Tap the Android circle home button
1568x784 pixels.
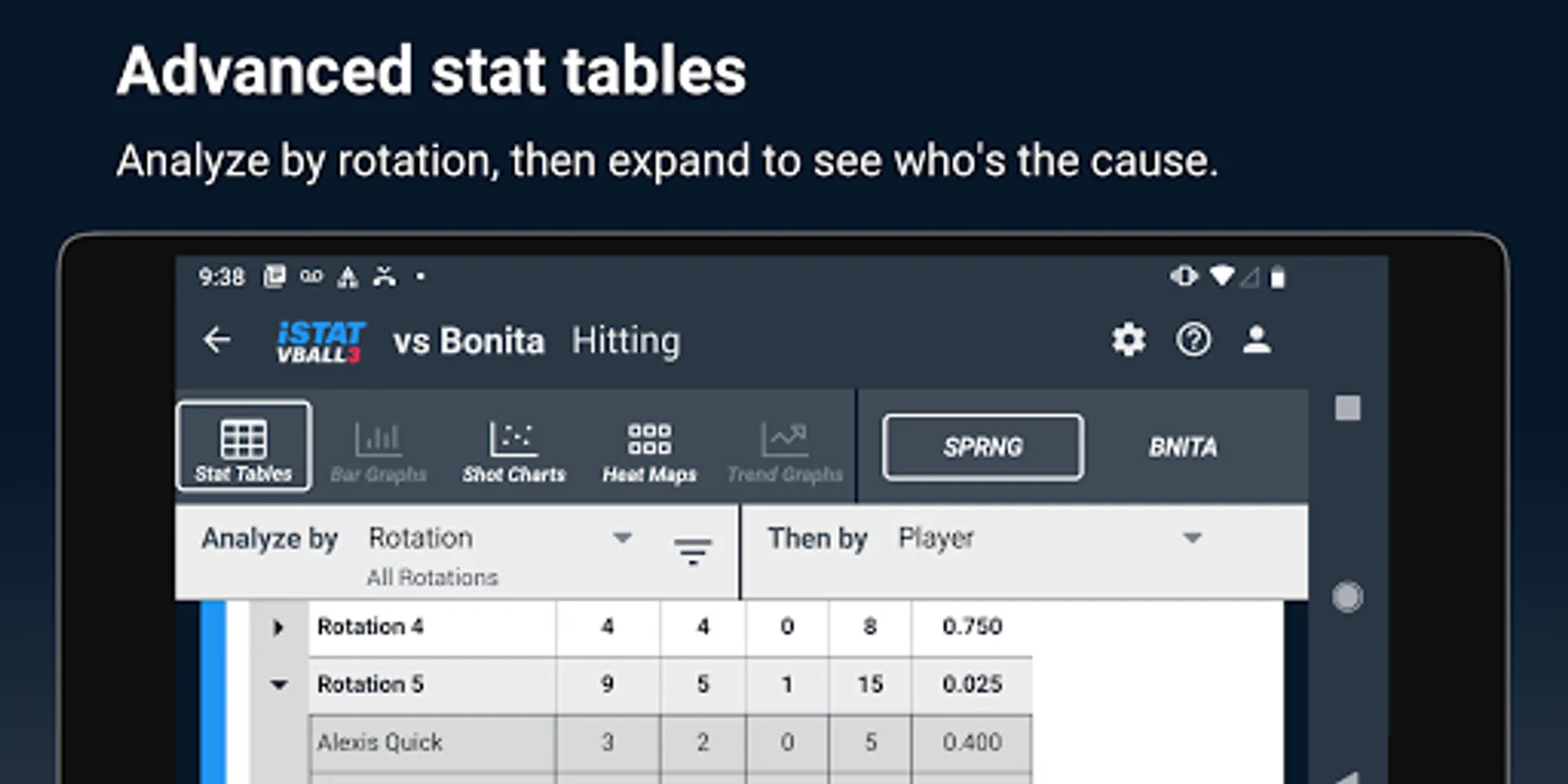1348,597
